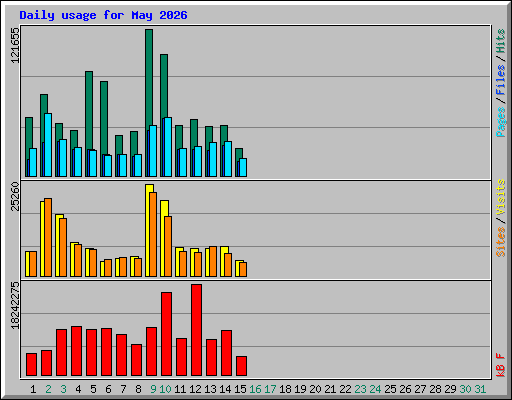Click day 7 on the x-axis
Image resolution: width=512 pixels, height=400 pixels.
click(123, 389)
